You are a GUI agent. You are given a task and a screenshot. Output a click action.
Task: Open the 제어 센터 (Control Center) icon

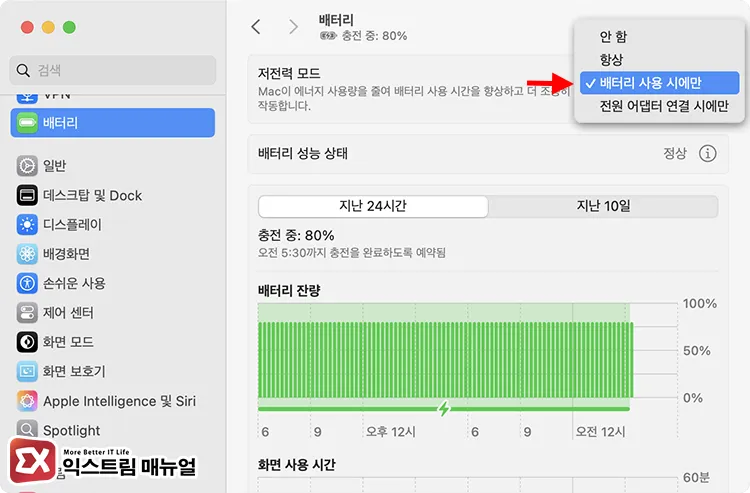(x=27, y=313)
